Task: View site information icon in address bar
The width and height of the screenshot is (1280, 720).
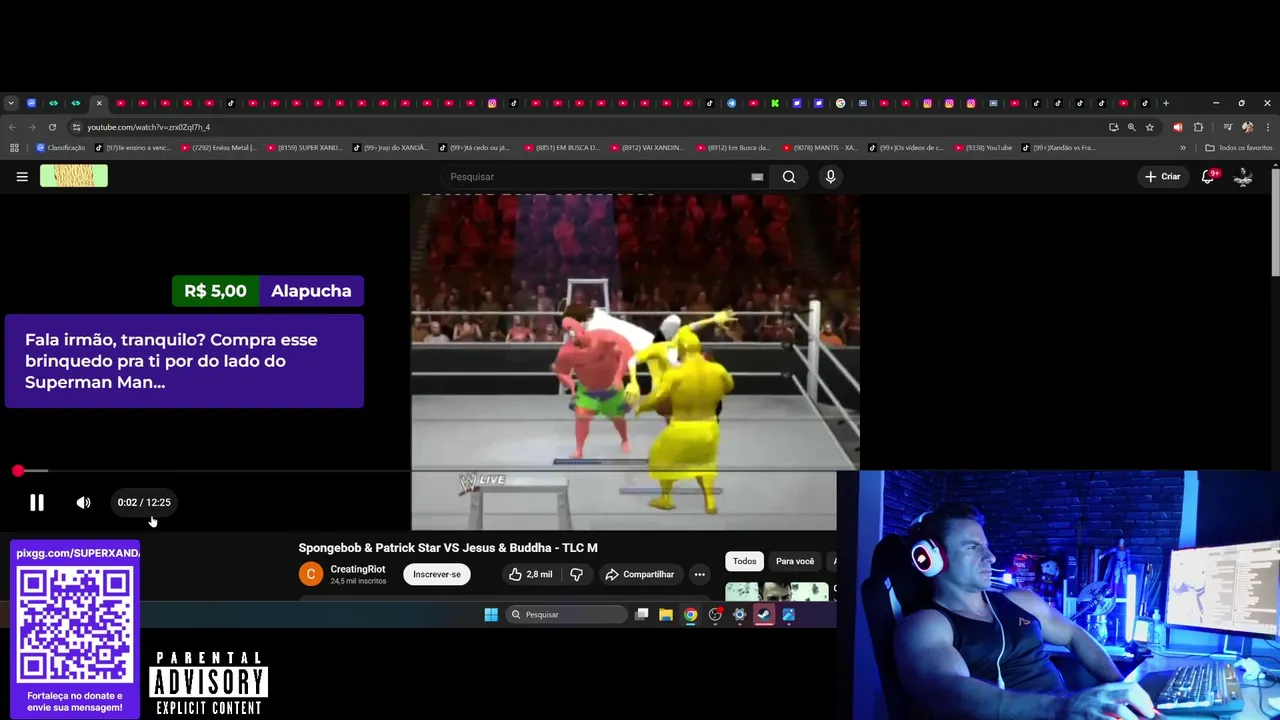Action: click(x=76, y=127)
